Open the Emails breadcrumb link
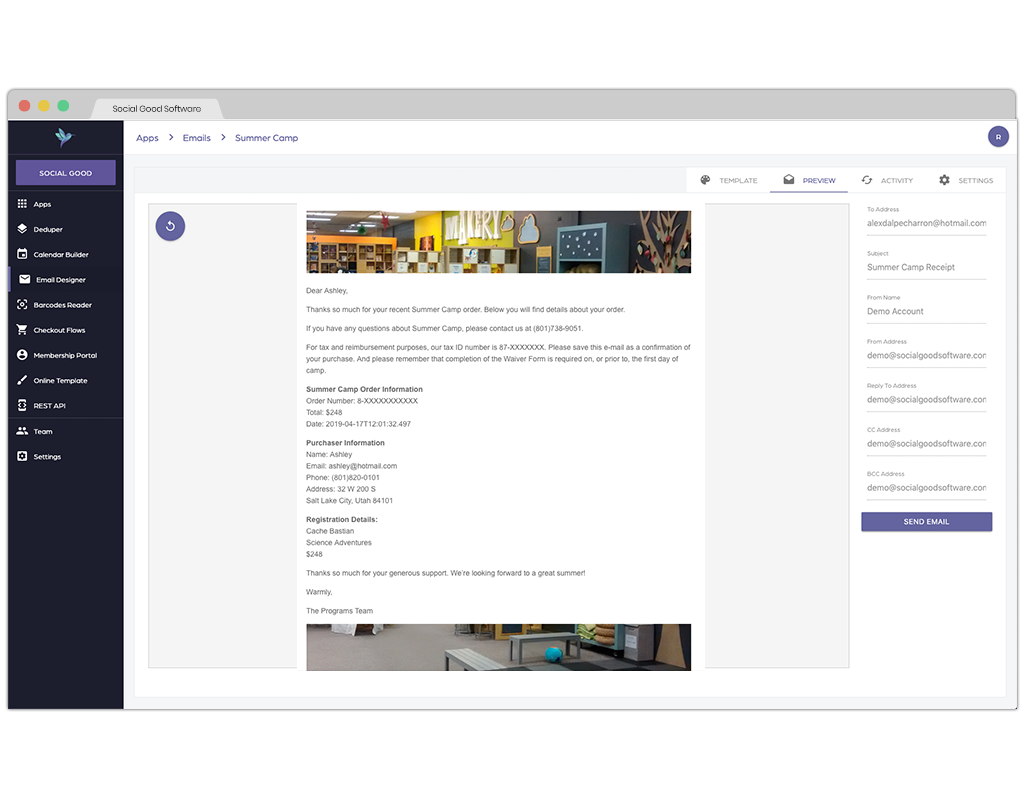Viewport: 1024px width, 788px height. click(x=196, y=138)
